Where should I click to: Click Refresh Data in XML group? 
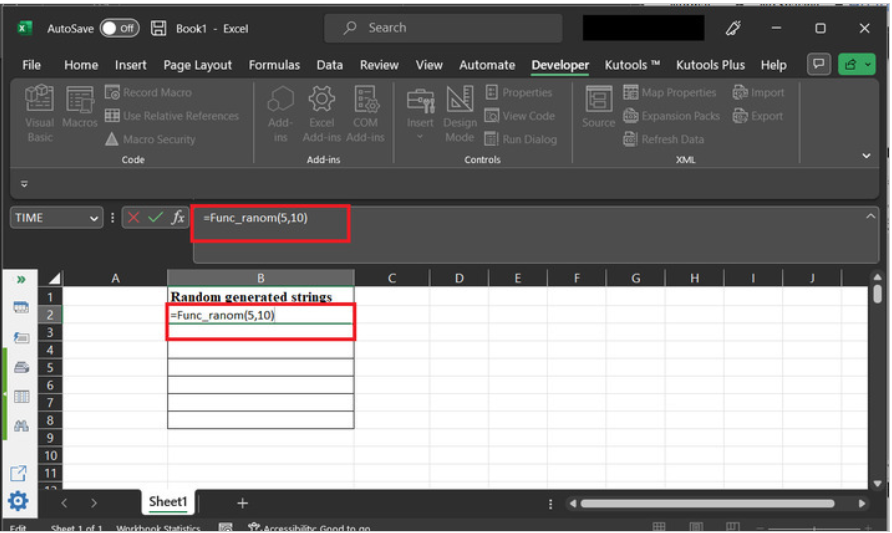point(663,139)
